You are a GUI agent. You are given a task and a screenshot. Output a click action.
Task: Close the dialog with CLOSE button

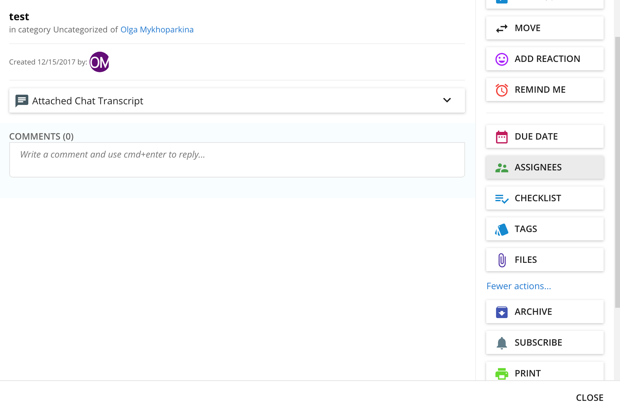pyautogui.click(x=589, y=398)
